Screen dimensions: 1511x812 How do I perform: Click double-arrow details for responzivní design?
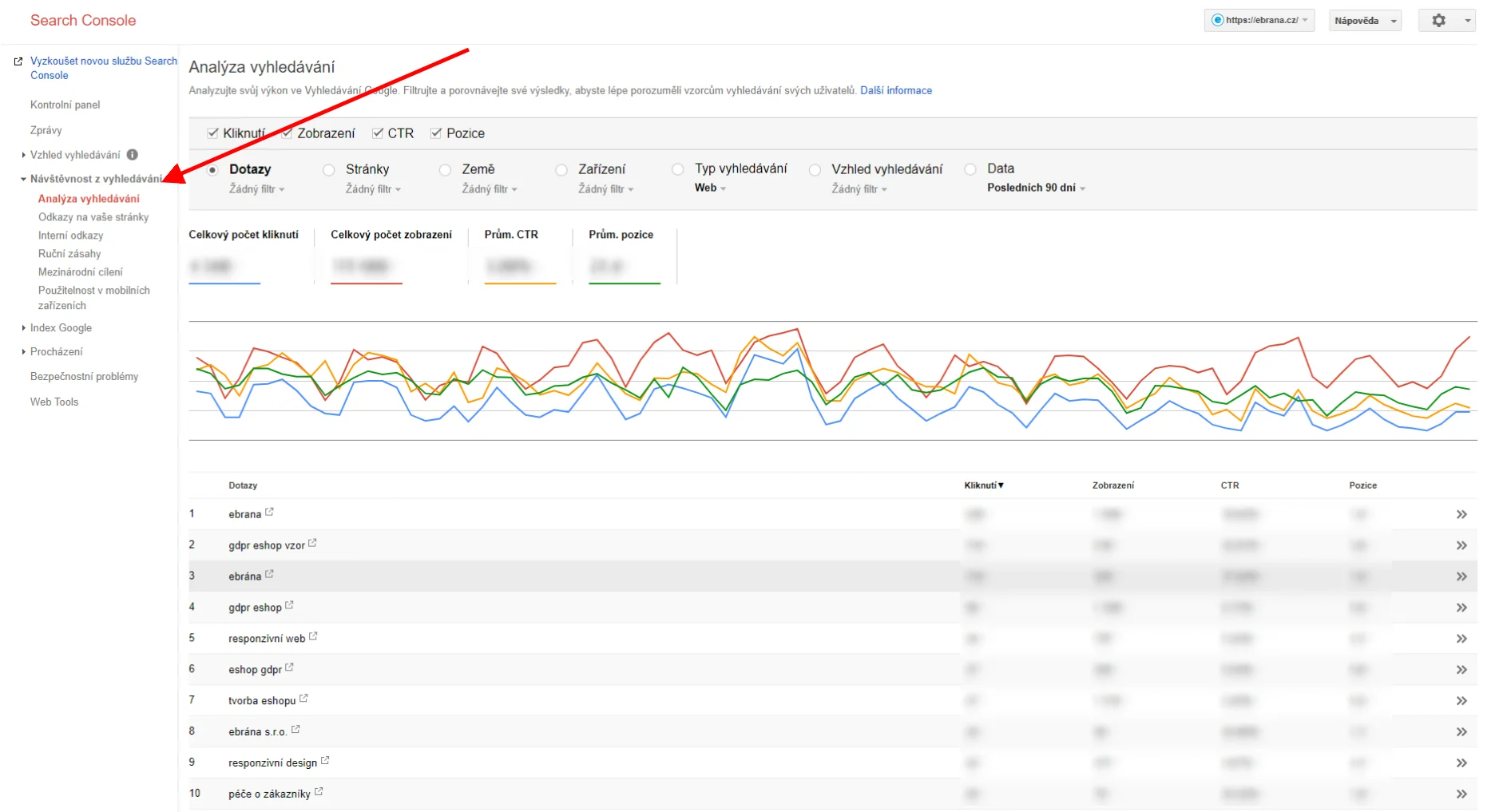(x=1461, y=763)
